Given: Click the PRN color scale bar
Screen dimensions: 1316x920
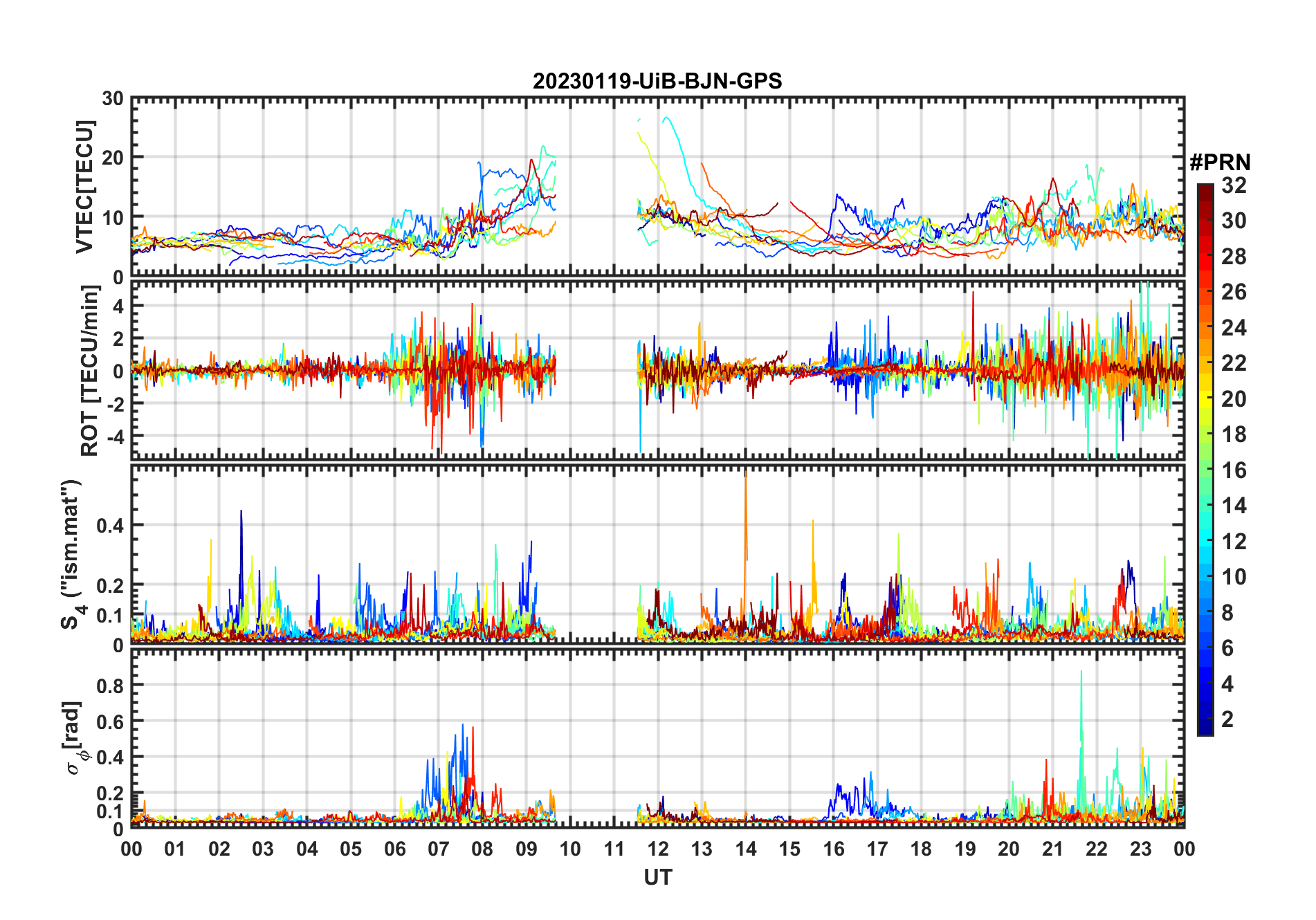Looking at the screenshot, I should point(1205,459).
